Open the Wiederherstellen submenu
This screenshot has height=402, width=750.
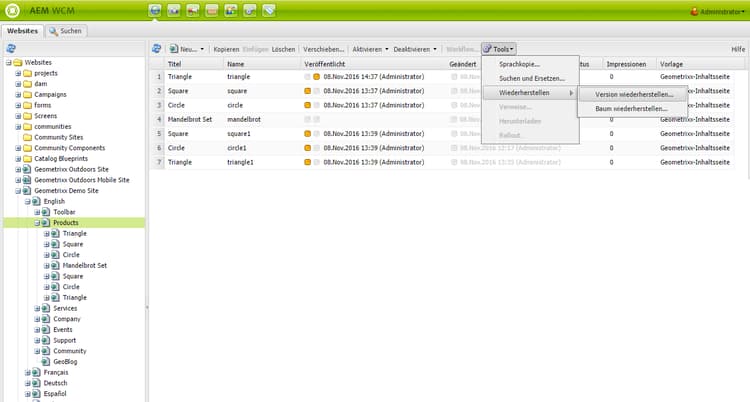(530, 93)
